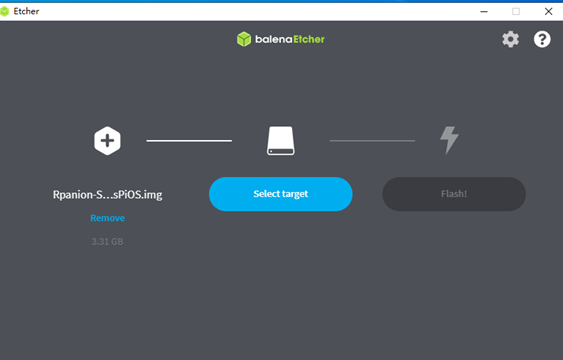Click the balenaEtcher logo

tap(281, 39)
